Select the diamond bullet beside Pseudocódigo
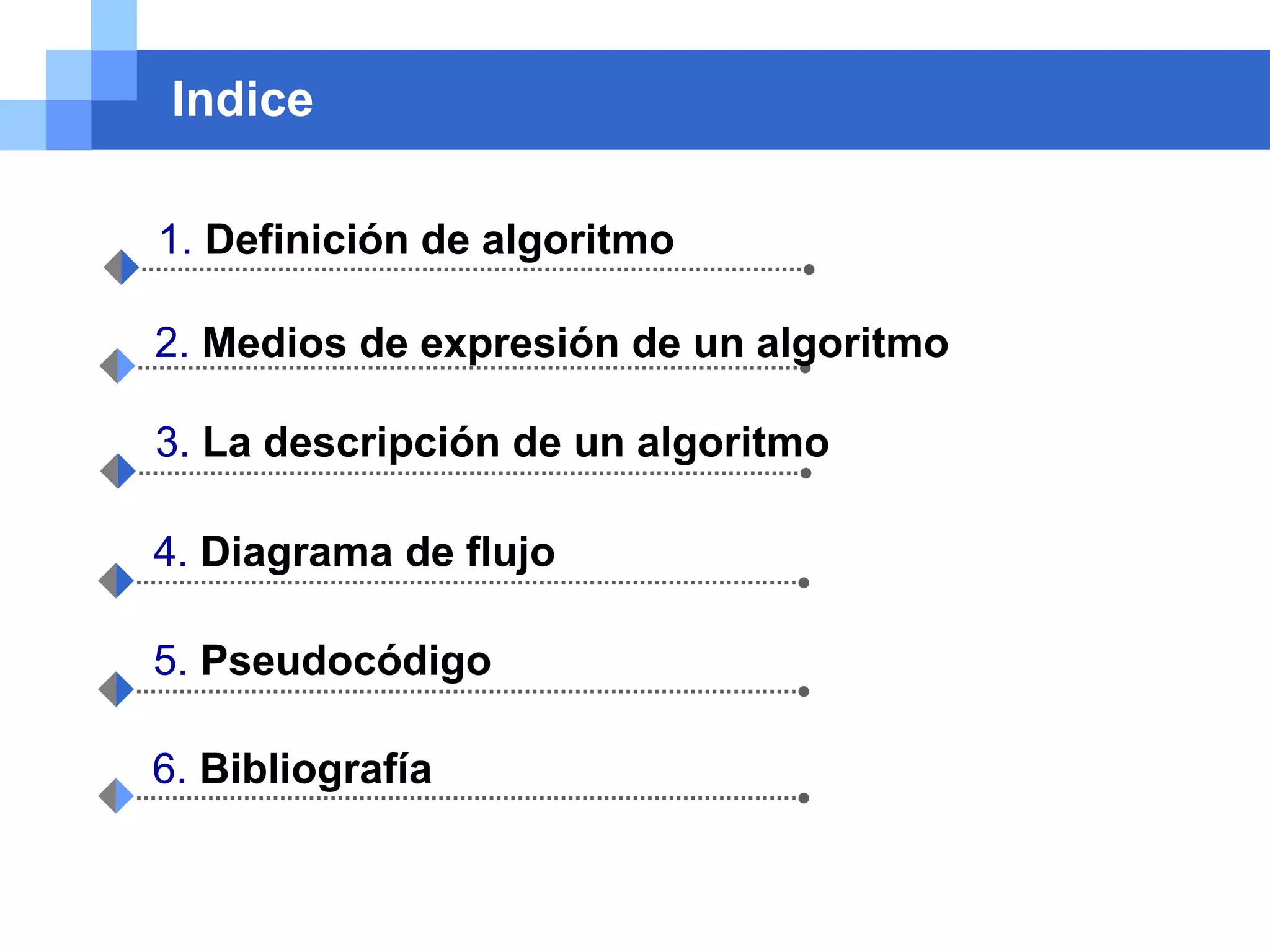1270x952 pixels. 116,689
